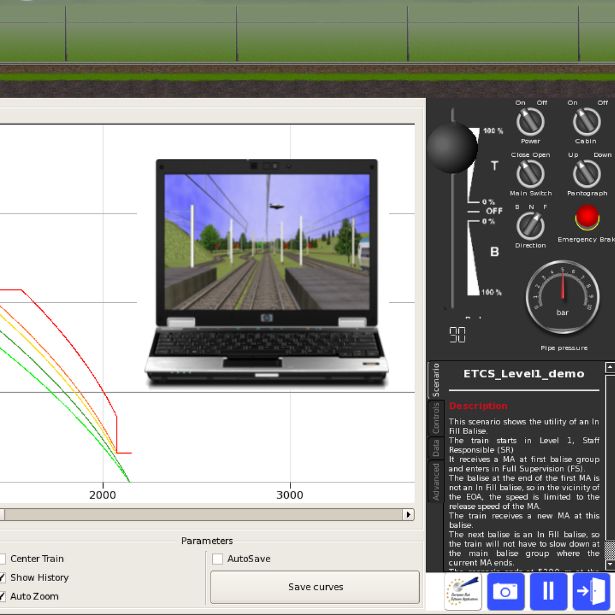
Task: Enable the Center Train checkbox
Action: (x=2, y=559)
